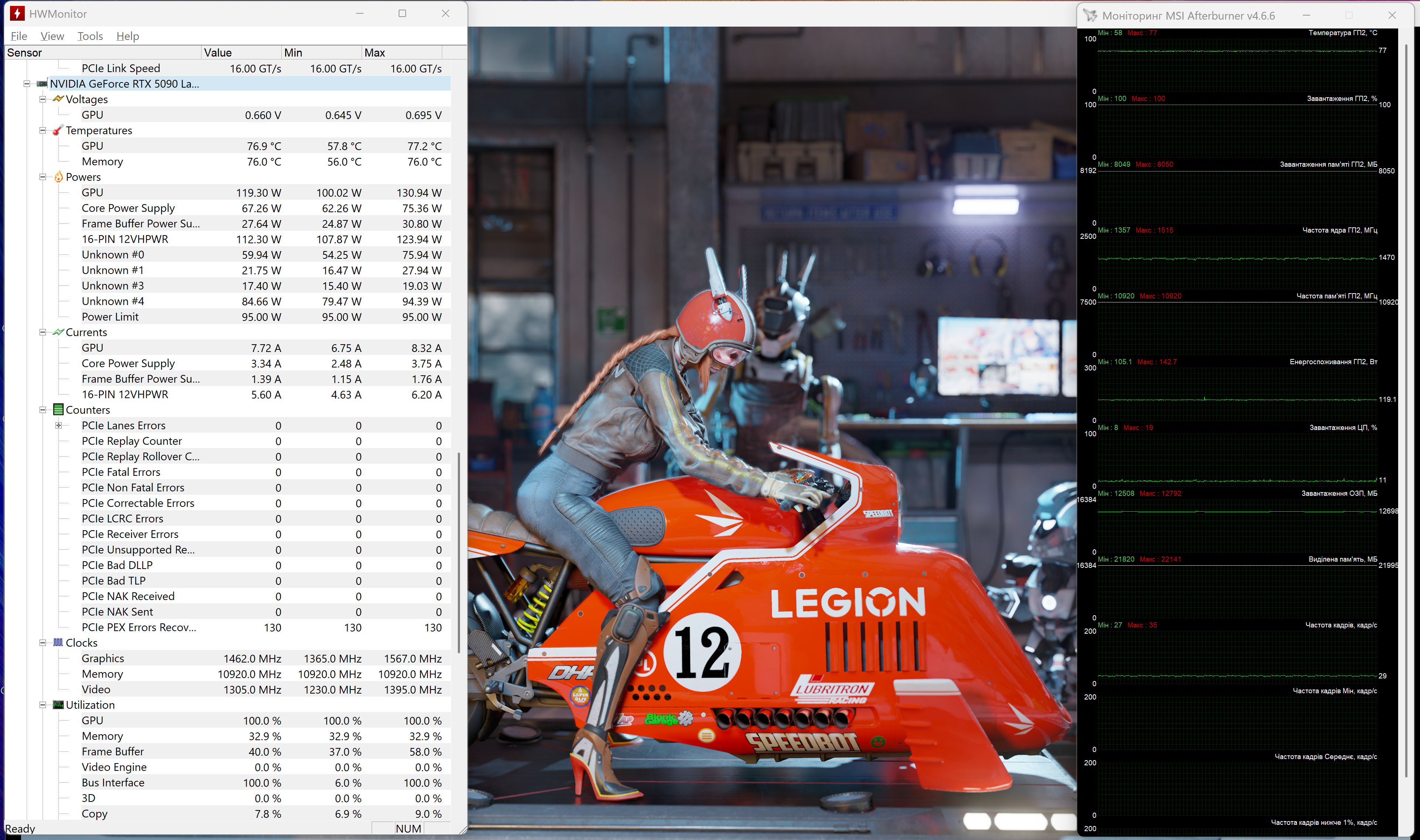
Task: Click the Temperatures thermometer icon
Action: click(58, 130)
